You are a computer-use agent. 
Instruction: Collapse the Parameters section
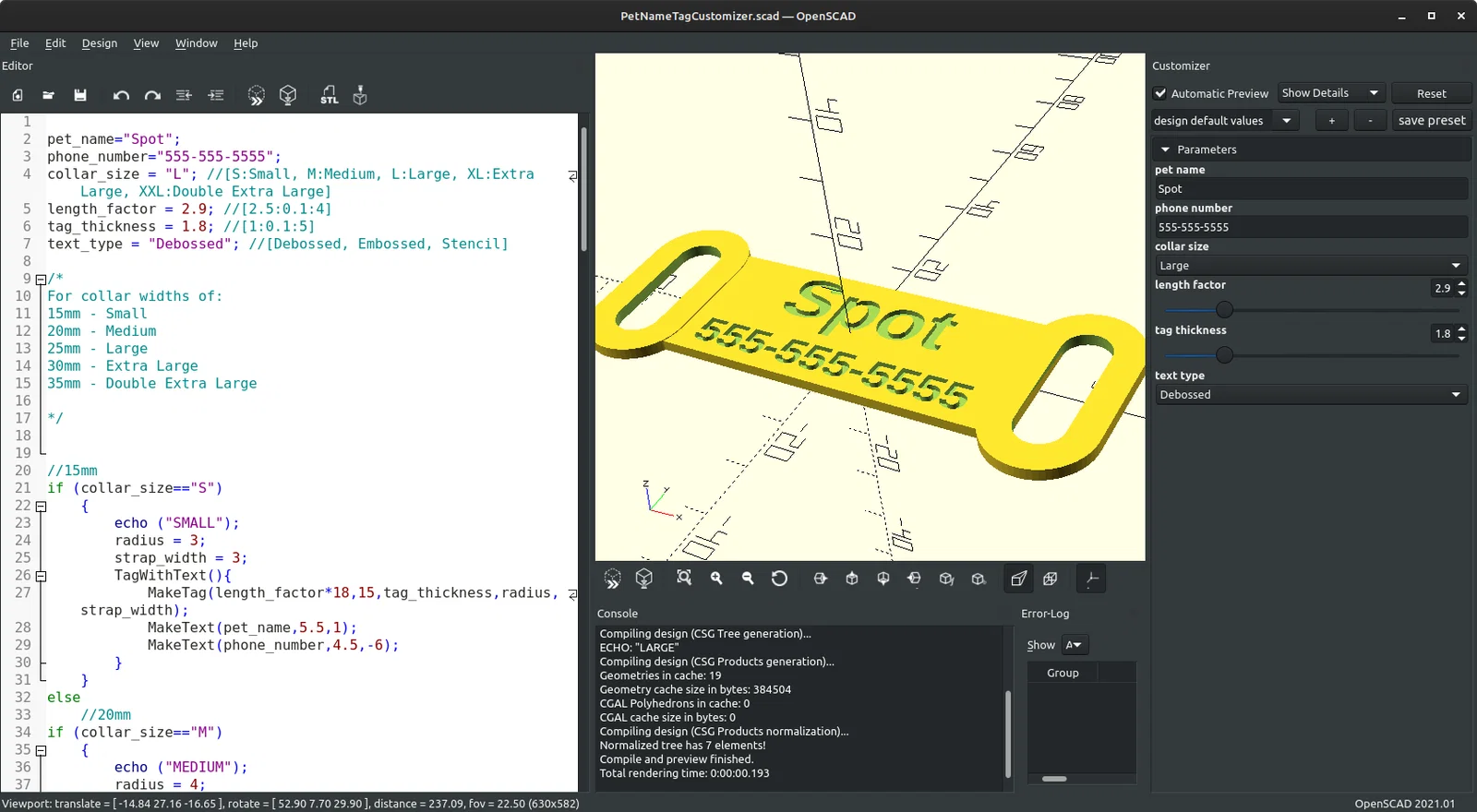point(1166,149)
